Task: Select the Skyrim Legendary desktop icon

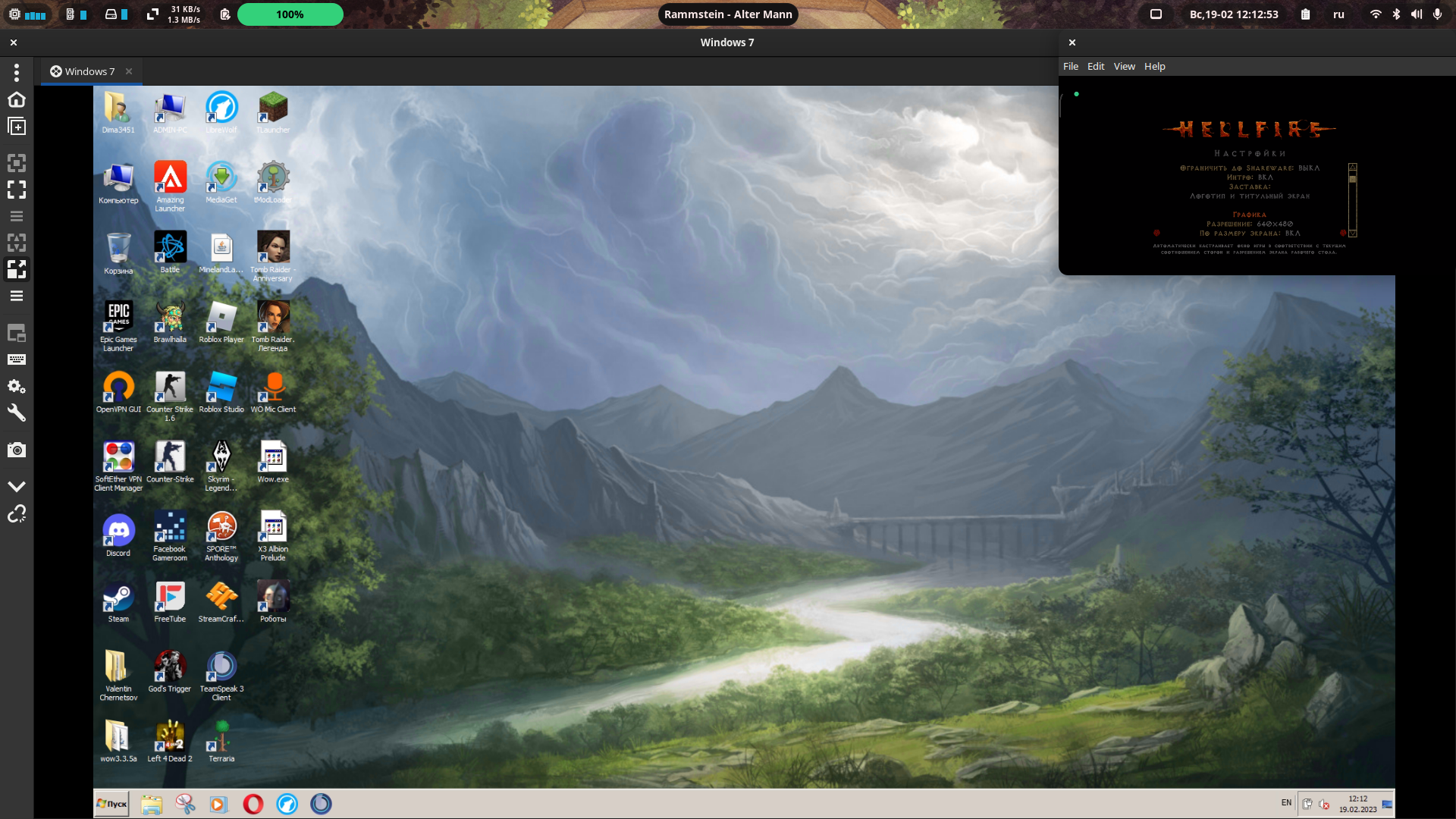Action: pos(221,466)
